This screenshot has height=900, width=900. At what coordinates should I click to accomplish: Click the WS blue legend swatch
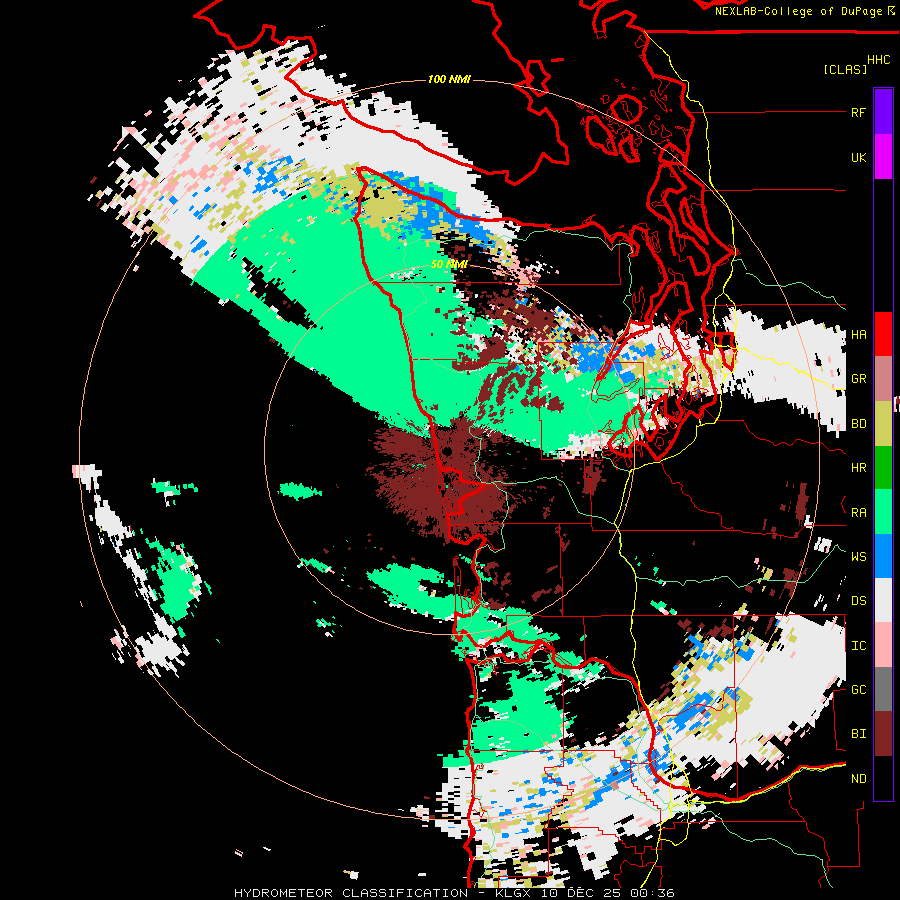(883, 556)
